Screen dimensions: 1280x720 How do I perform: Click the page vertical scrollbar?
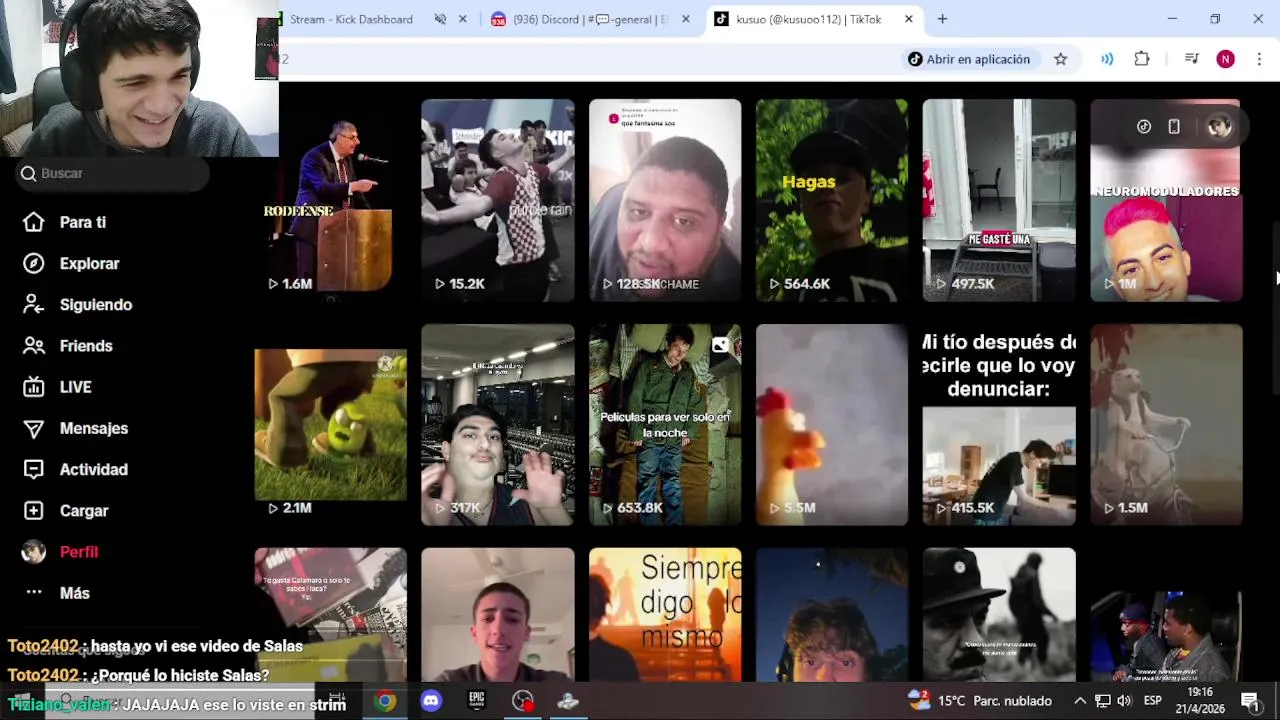(x=1275, y=310)
